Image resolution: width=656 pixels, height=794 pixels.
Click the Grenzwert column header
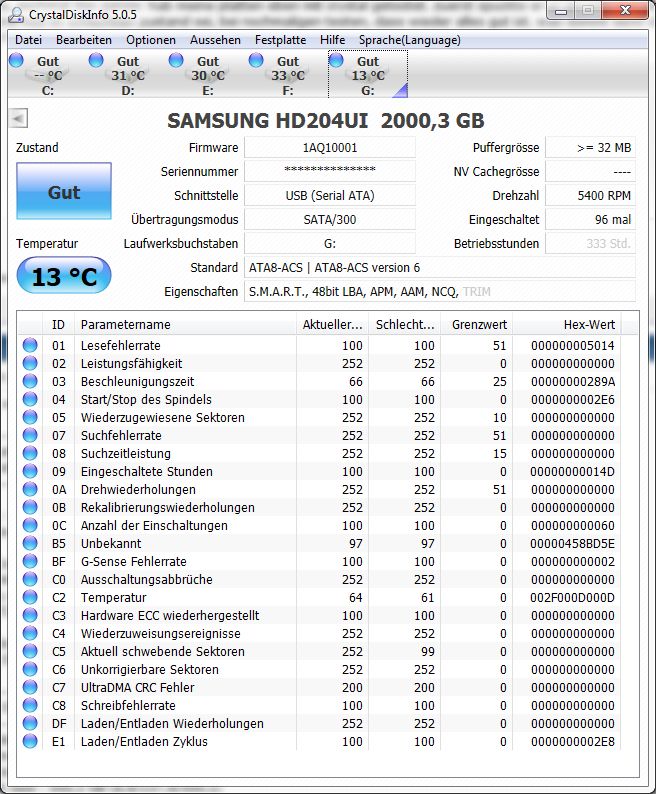[477, 325]
